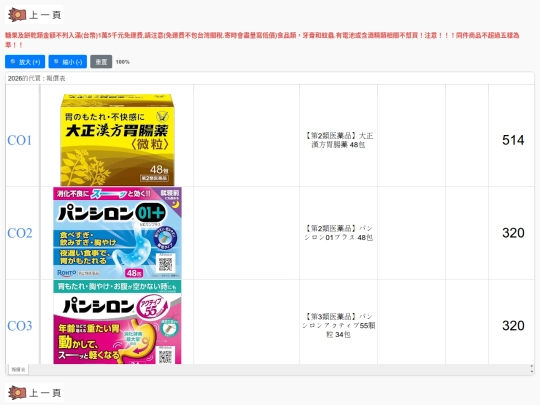This screenshot has width=540, height=405.
Task: Select the CO3 product code cell
Action: click(23, 322)
